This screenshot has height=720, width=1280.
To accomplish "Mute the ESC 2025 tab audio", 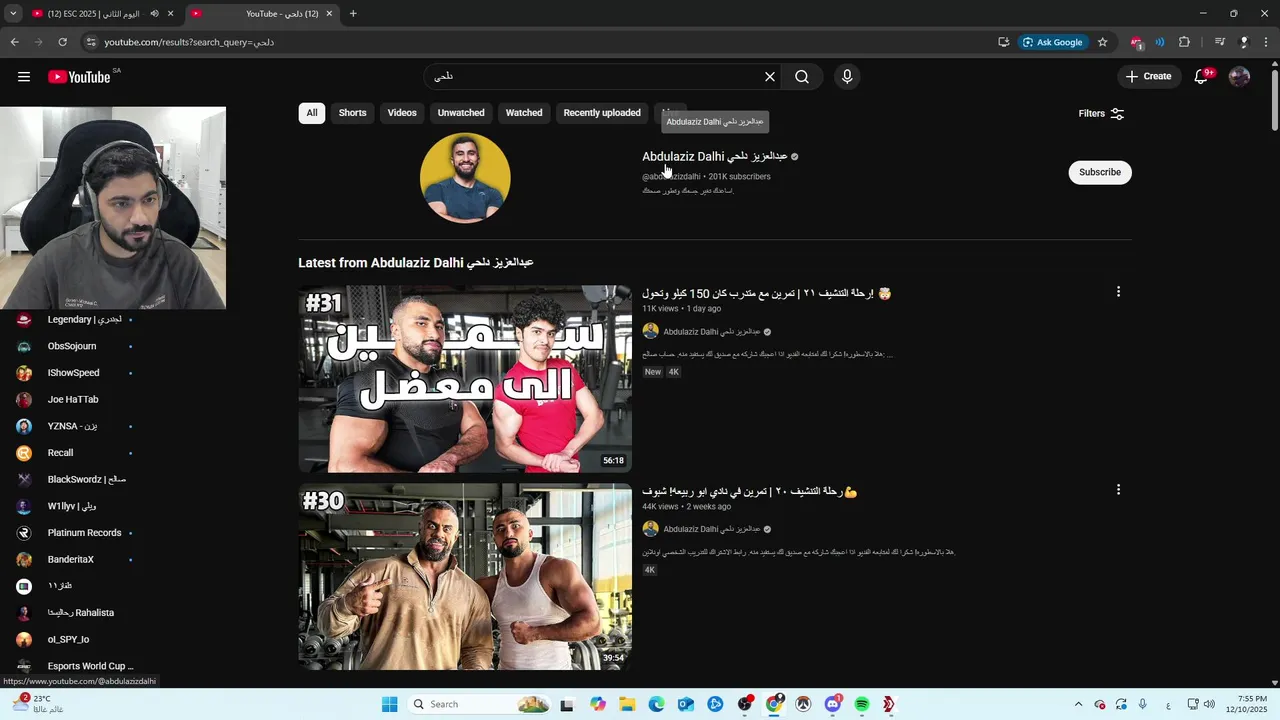I will point(154,14).
